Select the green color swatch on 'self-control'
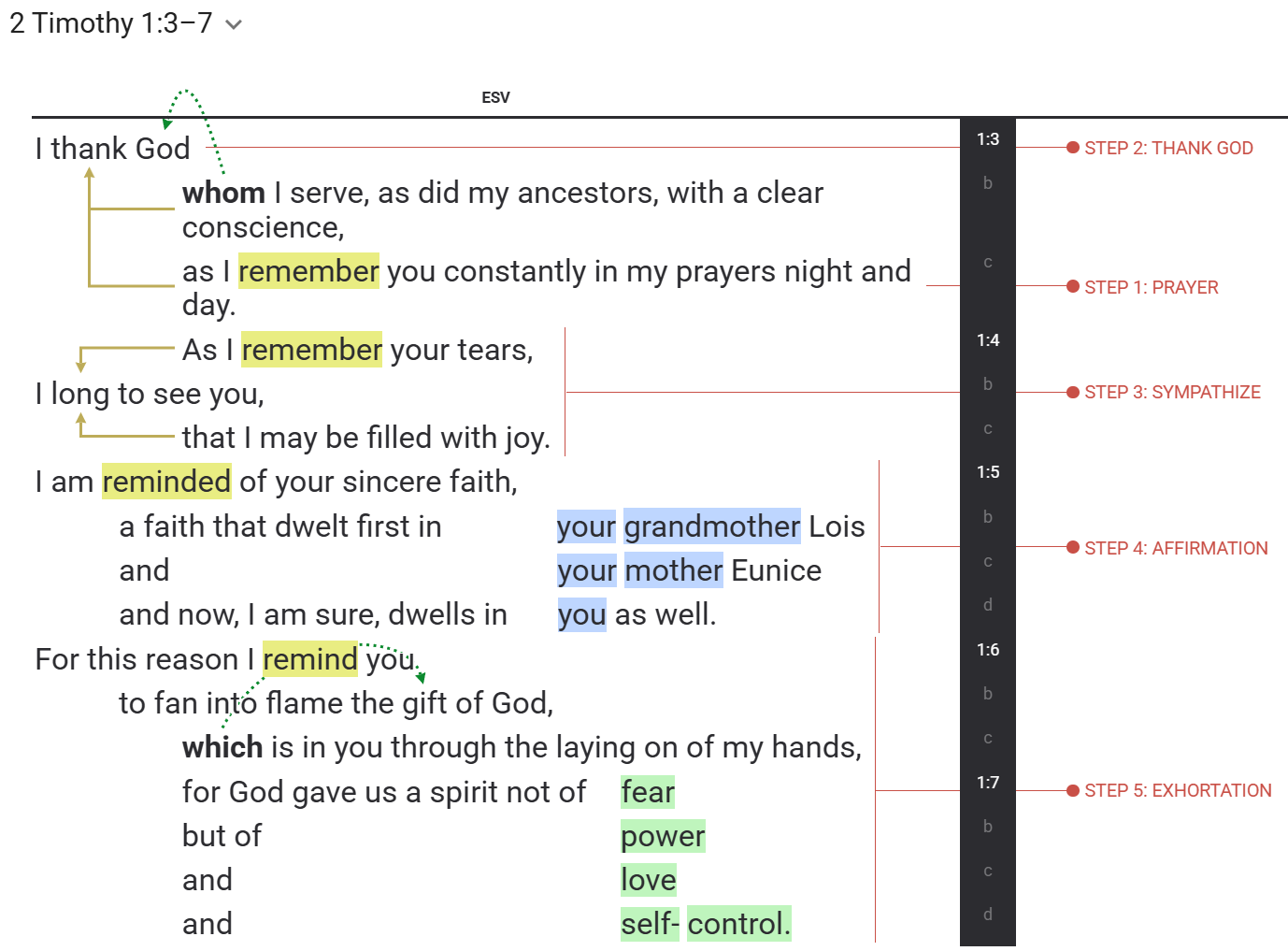 click(x=706, y=924)
